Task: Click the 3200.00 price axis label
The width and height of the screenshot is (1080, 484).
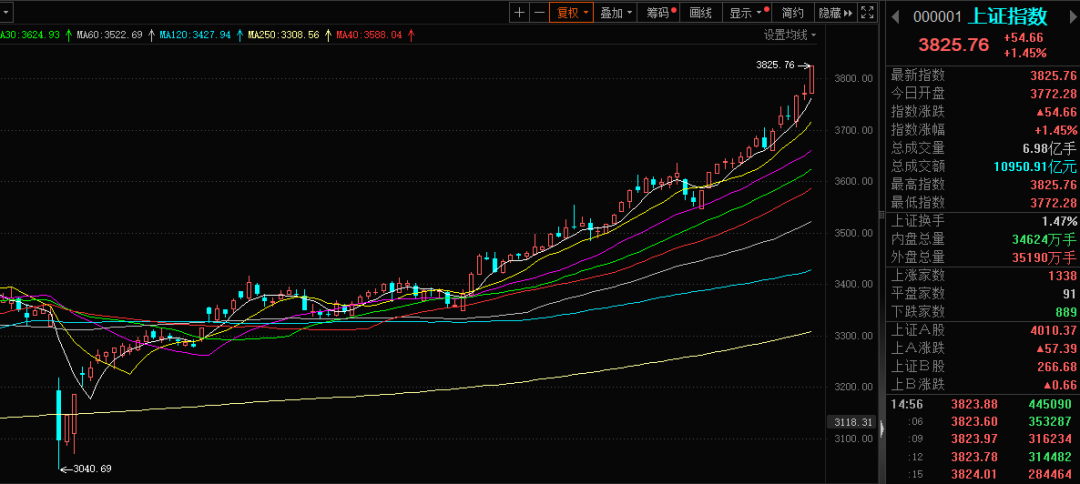Action: 851,387
